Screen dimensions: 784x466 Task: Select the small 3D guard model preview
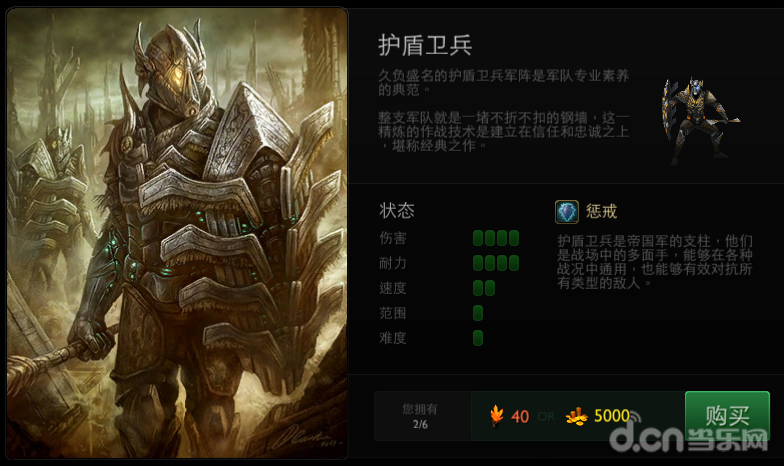coord(700,122)
